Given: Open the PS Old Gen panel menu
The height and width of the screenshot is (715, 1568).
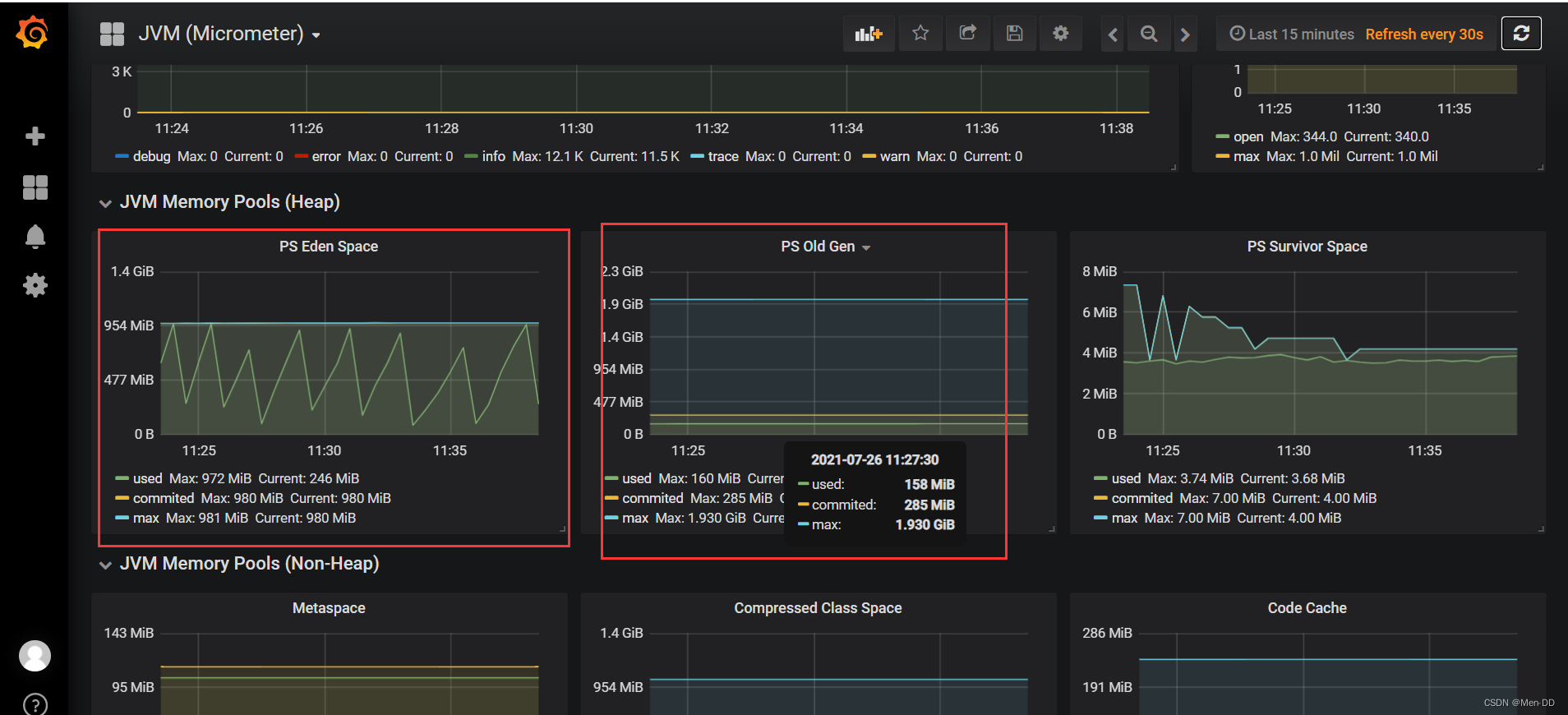Looking at the screenshot, I should coord(825,247).
